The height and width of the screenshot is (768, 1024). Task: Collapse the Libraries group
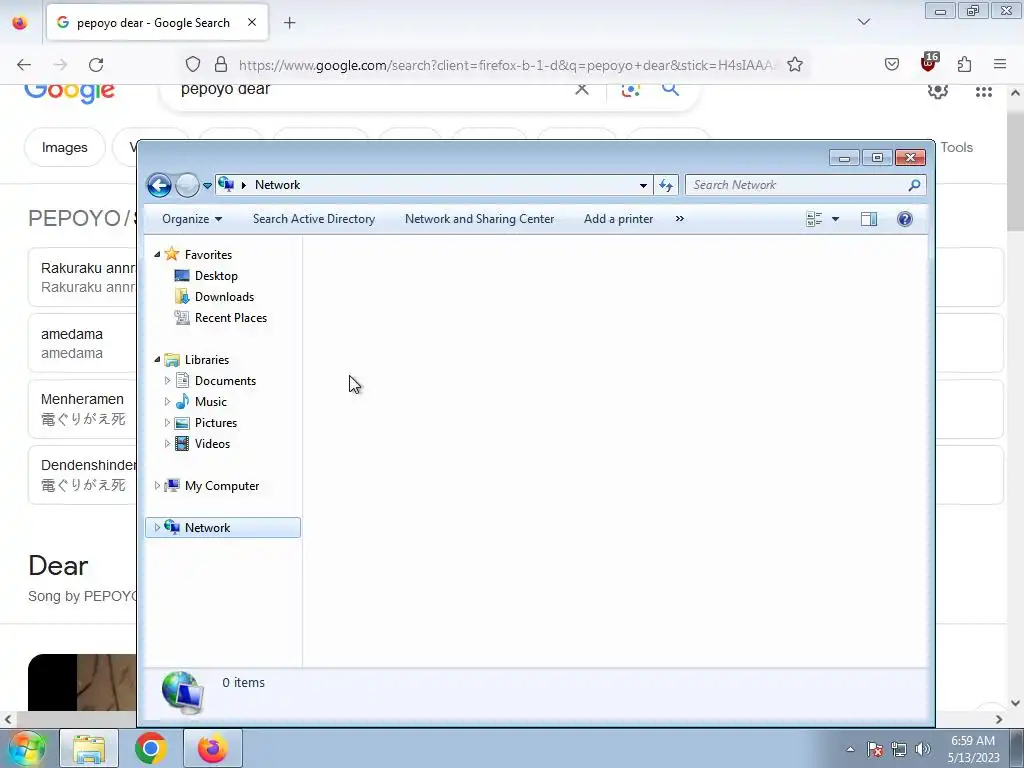(157, 360)
